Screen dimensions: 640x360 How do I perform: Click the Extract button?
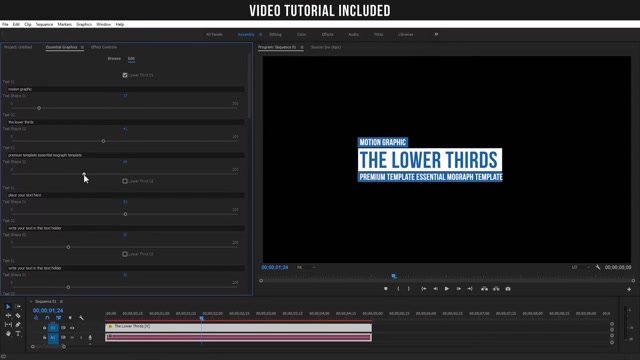tap(496, 289)
